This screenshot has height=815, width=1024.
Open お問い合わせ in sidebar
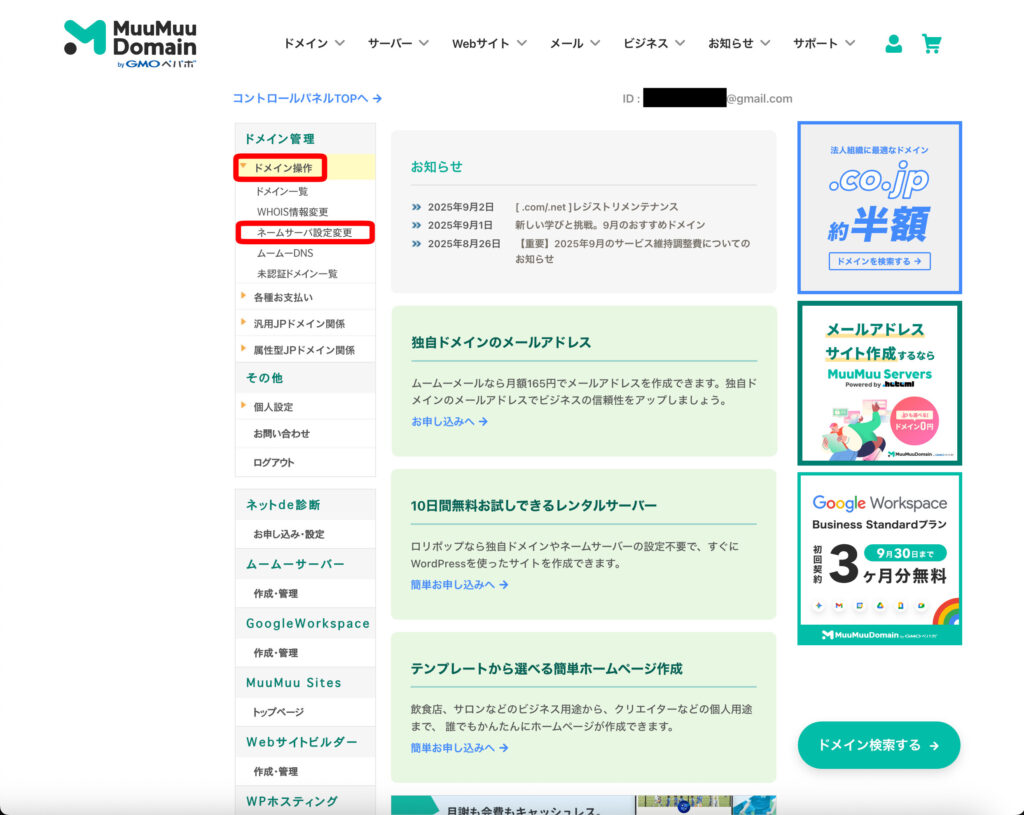pyautogui.click(x=281, y=434)
